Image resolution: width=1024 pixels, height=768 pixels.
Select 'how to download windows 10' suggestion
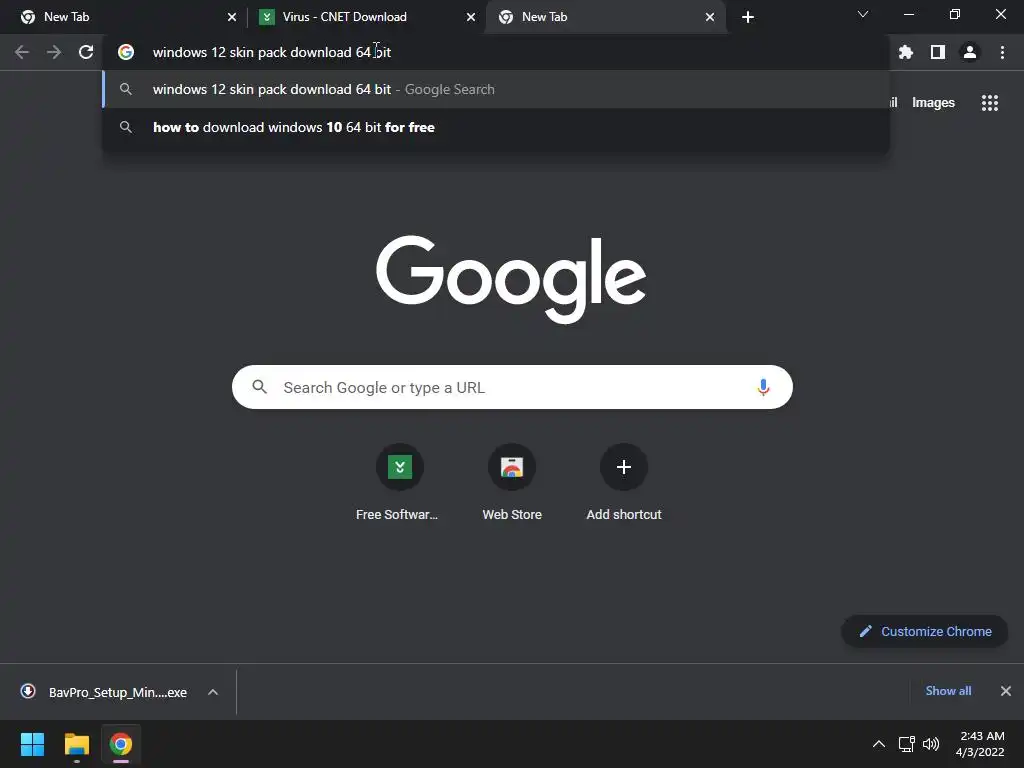[496, 127]
